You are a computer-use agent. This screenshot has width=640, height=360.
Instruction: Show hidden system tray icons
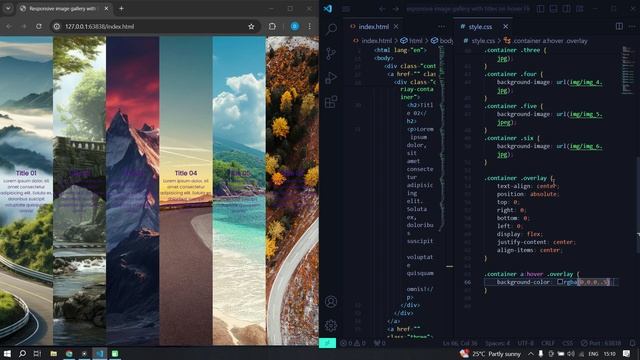[x=531, y=354]
